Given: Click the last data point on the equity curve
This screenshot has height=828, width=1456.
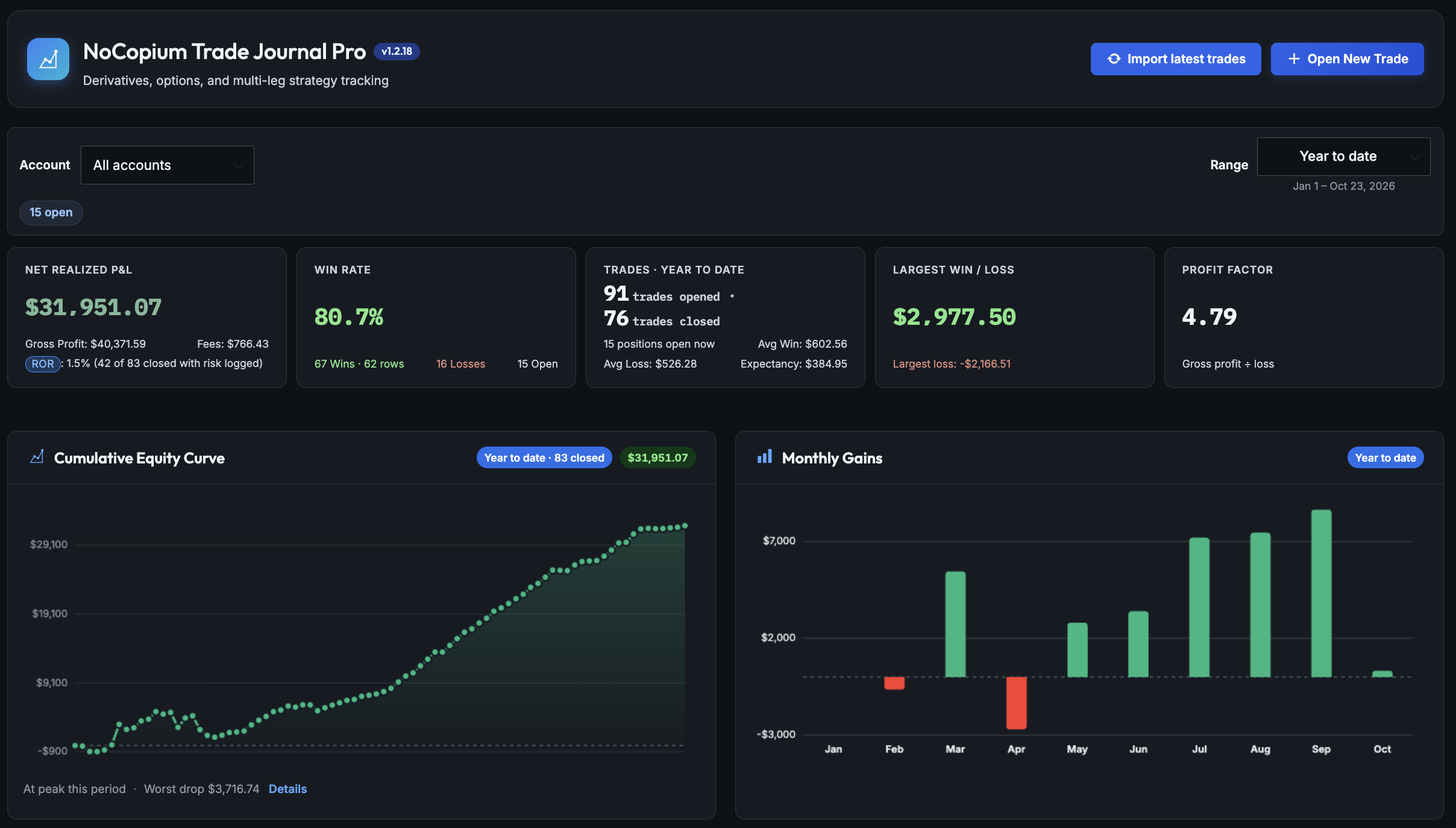Looking at the screenshot, I should click(685, 526).
